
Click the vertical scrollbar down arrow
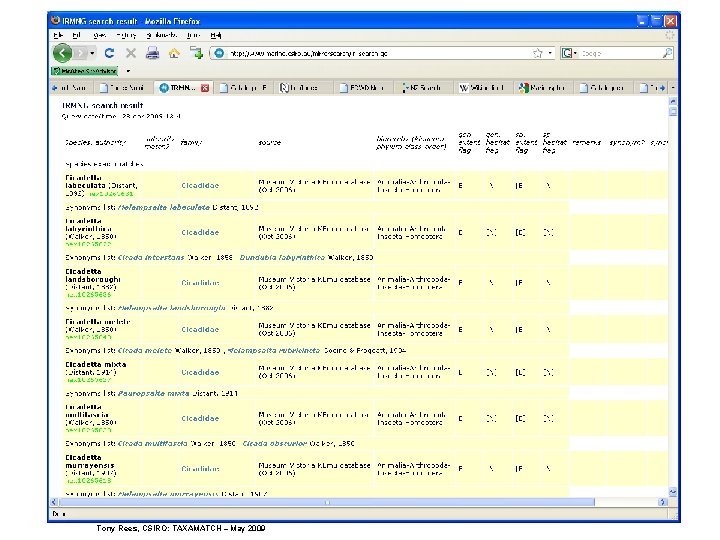pos(672,492)
